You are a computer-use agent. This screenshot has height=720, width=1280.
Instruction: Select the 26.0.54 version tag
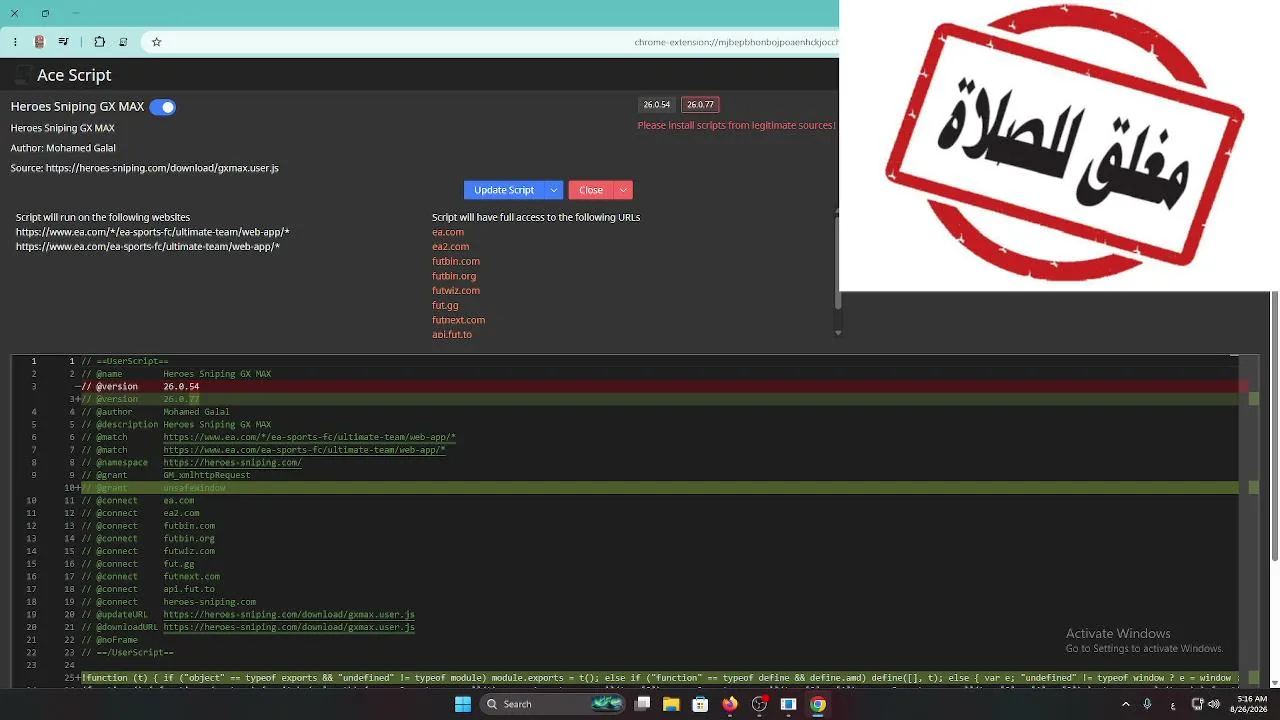(657, 105)
